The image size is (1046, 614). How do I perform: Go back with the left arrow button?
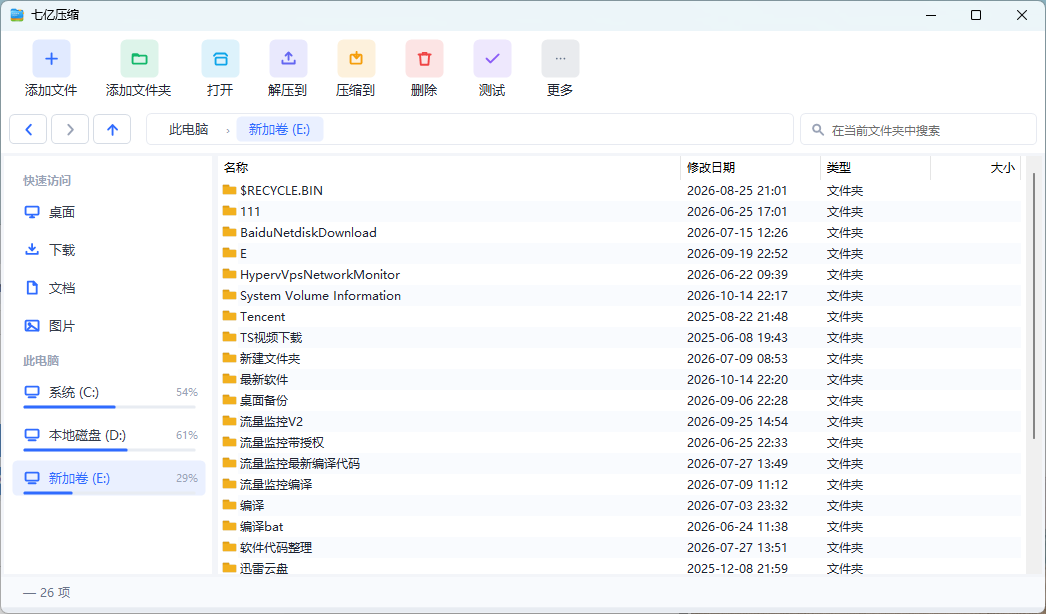28,129
